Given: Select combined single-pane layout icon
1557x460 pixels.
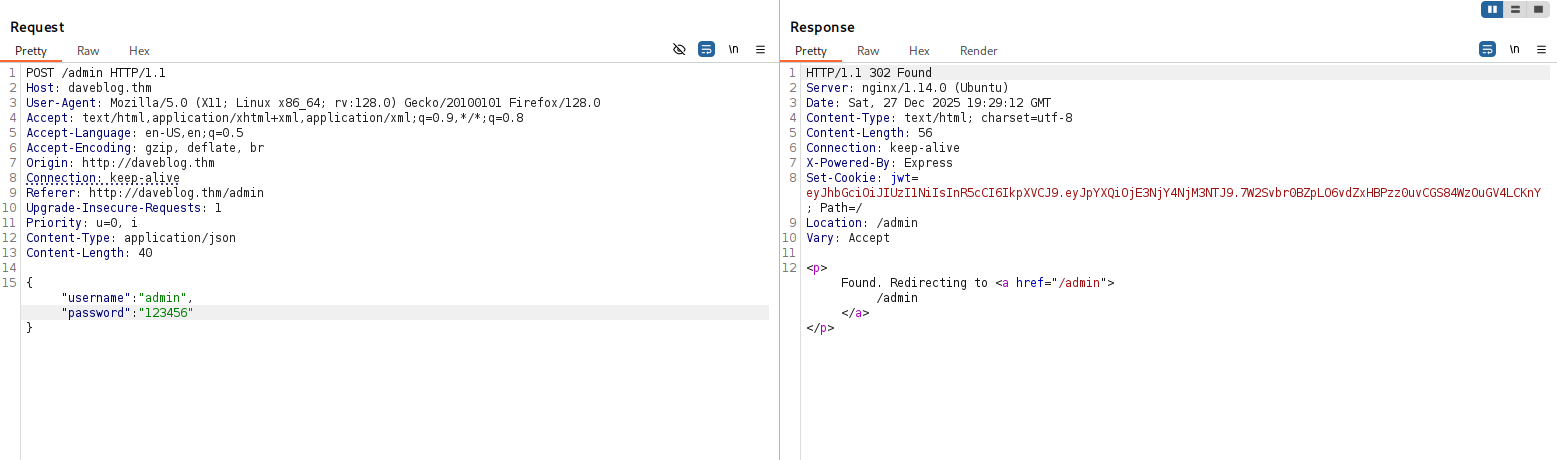Looking at the screenshot, I should (1538, 9).
